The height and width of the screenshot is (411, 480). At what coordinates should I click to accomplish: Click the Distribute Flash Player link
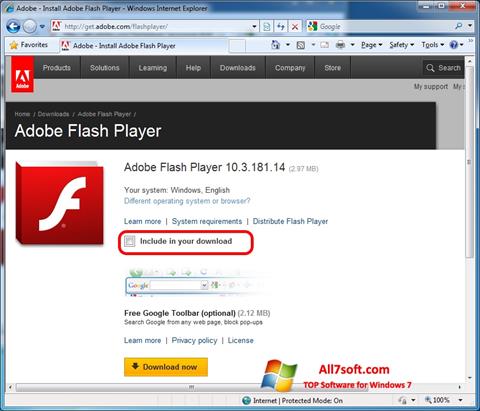pos(290,221)
